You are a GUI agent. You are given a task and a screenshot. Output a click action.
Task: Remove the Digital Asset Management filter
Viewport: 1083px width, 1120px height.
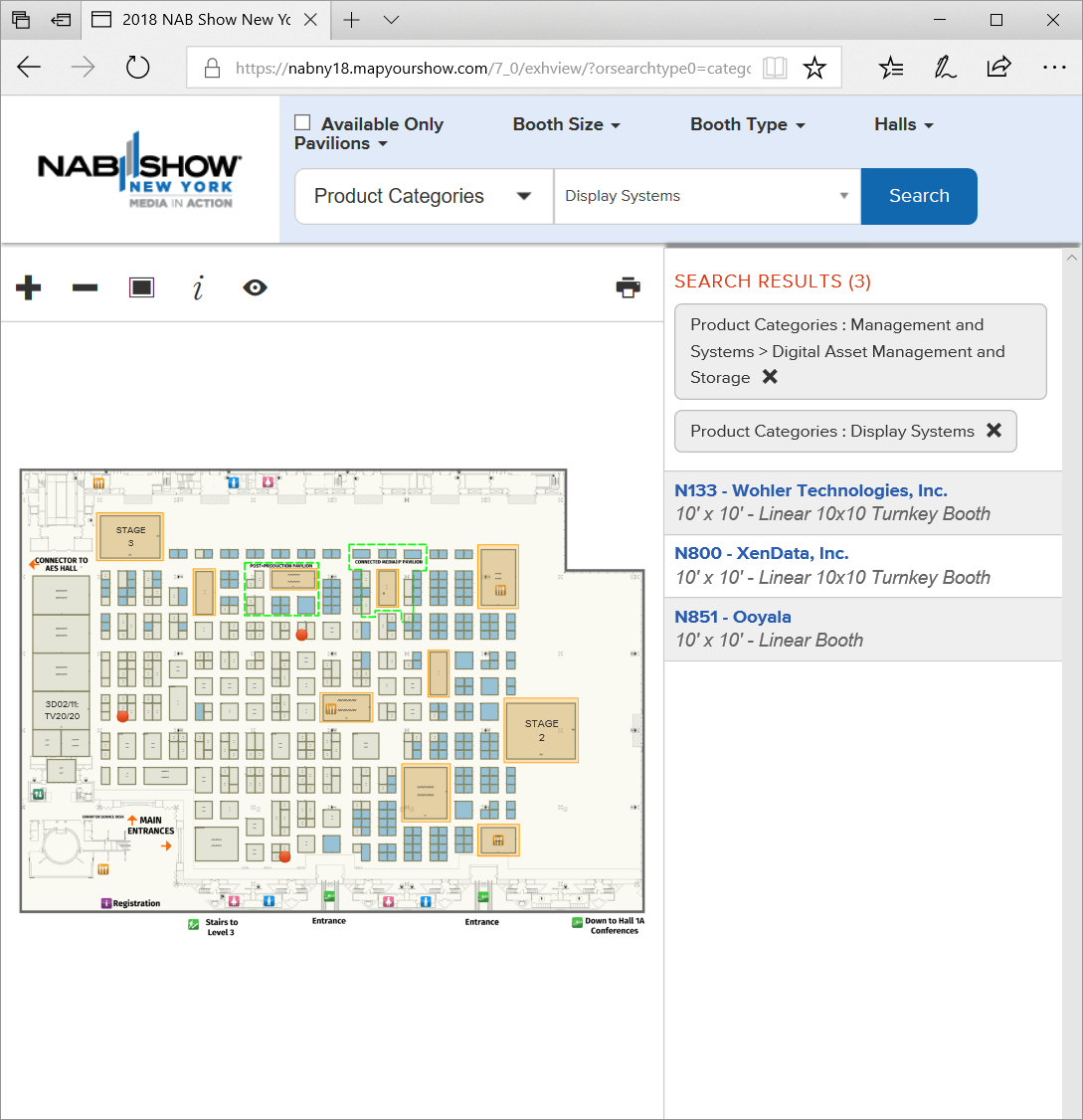click(x=770, y=377)
